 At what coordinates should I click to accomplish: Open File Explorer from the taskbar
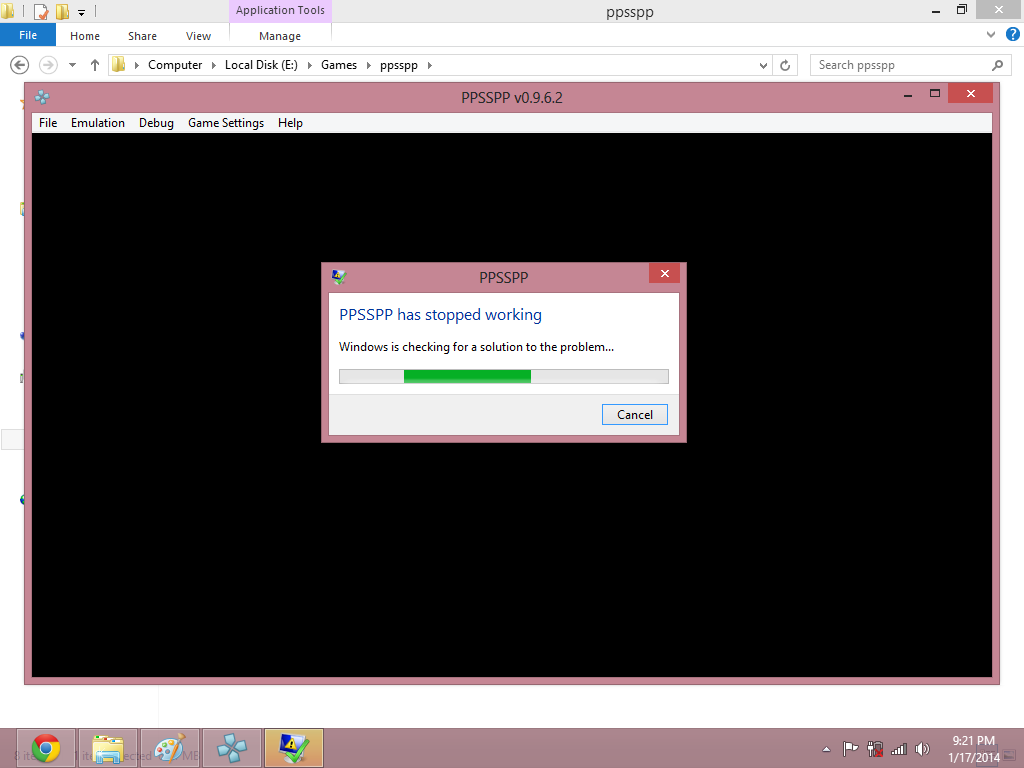tap(108, 748)
